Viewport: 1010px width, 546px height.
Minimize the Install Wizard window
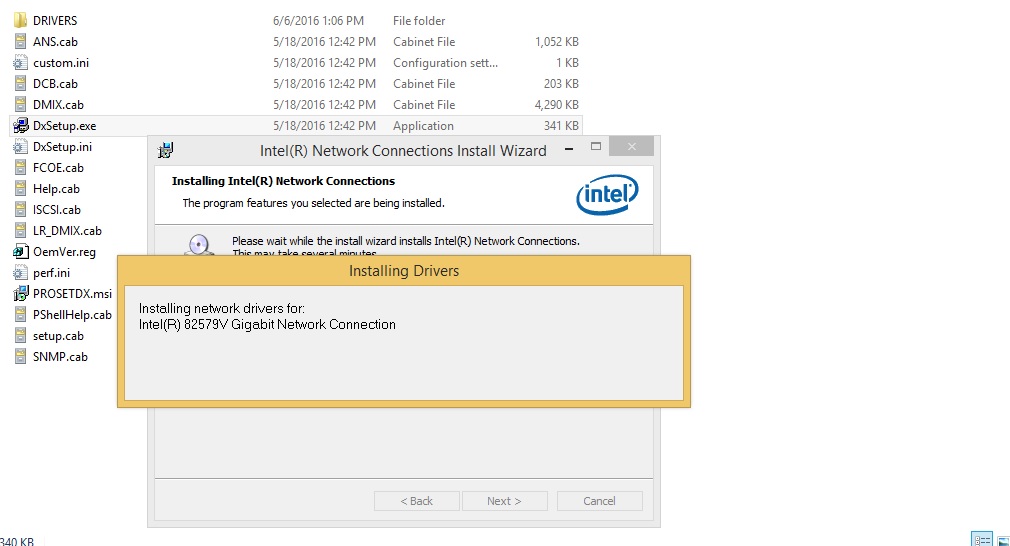(569, 148)
